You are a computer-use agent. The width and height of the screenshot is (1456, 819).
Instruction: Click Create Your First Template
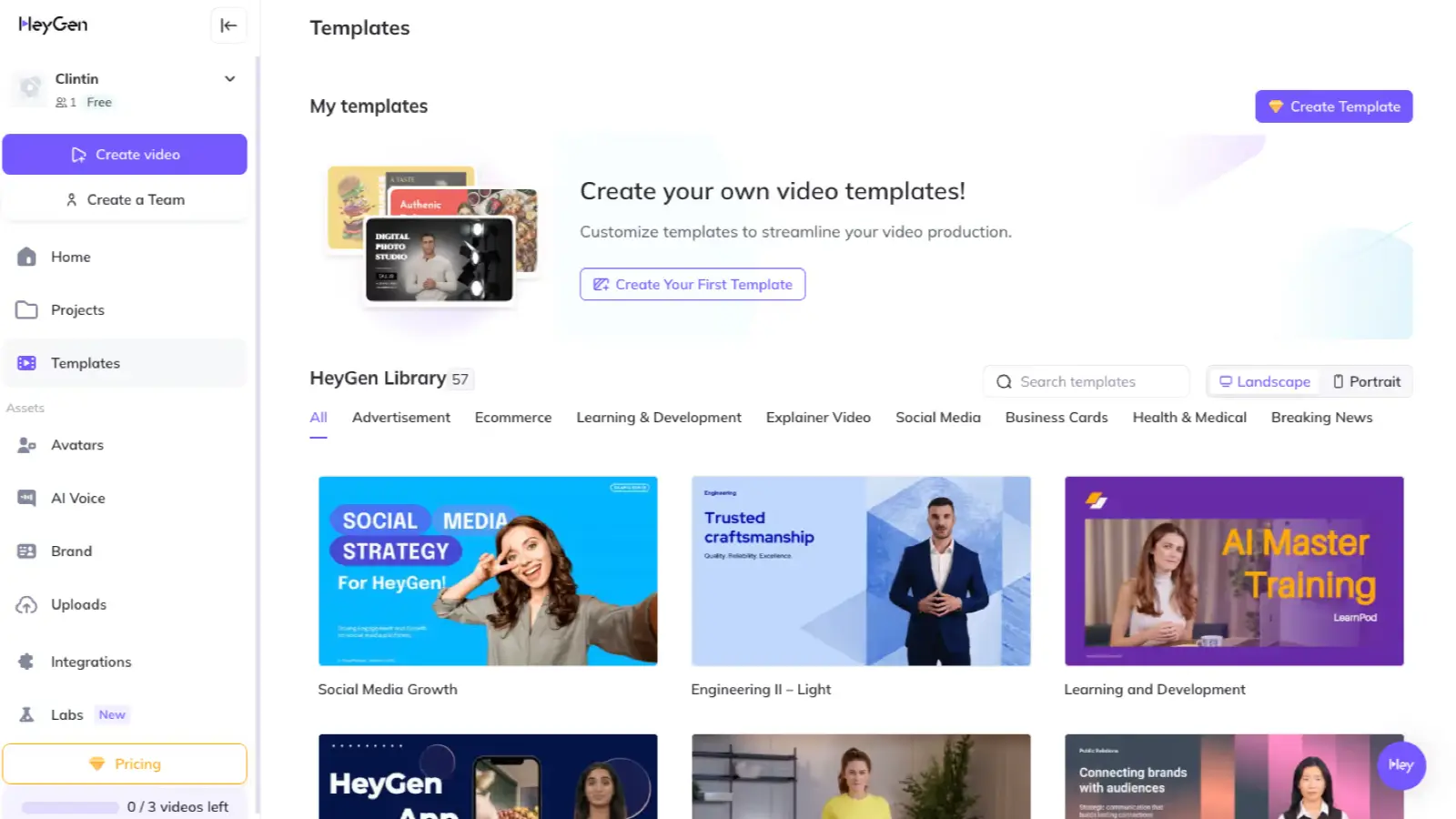693,285
